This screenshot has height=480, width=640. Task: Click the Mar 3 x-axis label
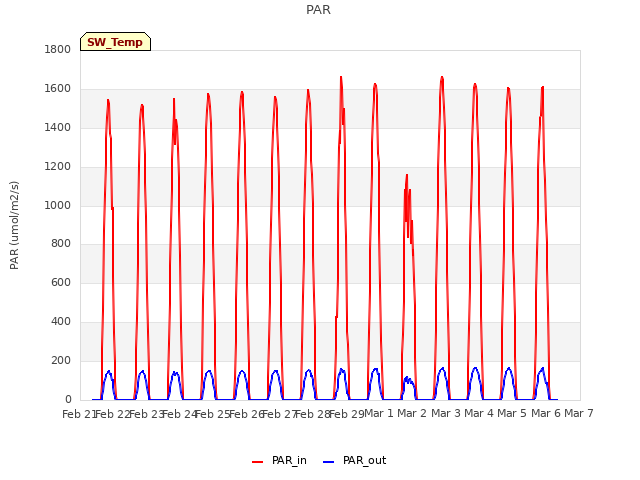[x=446, y=413]
